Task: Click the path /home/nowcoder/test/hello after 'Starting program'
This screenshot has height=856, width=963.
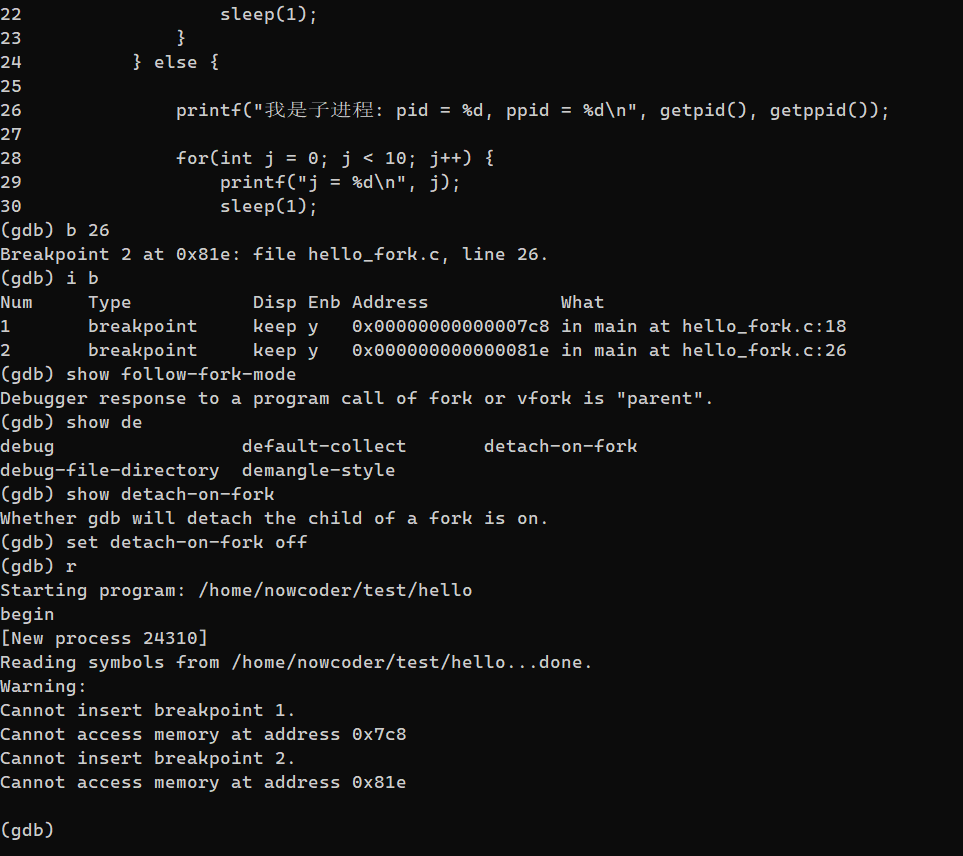Action: pos(335,590)
